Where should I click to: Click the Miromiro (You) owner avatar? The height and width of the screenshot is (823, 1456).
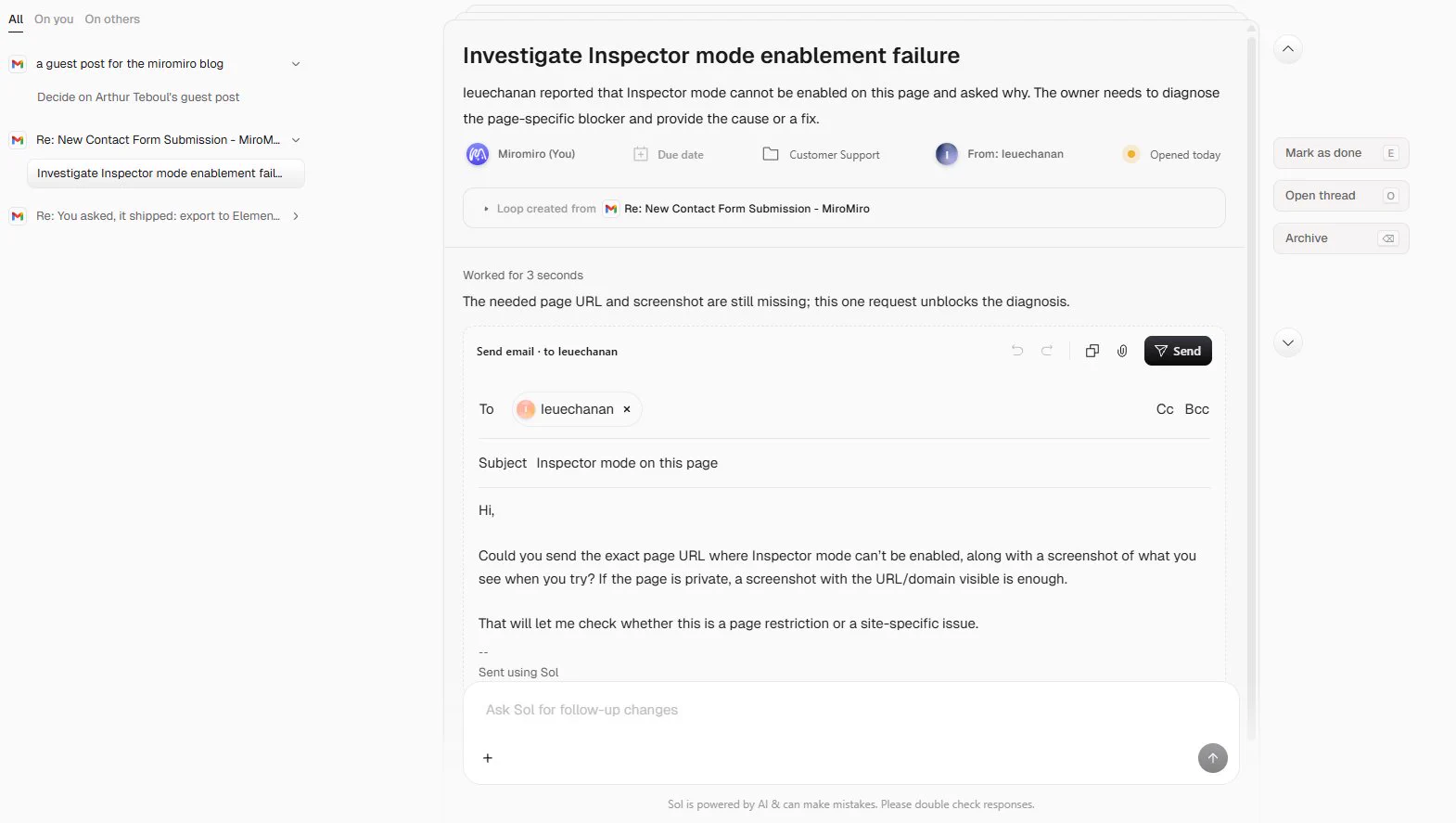coord(478,155)
